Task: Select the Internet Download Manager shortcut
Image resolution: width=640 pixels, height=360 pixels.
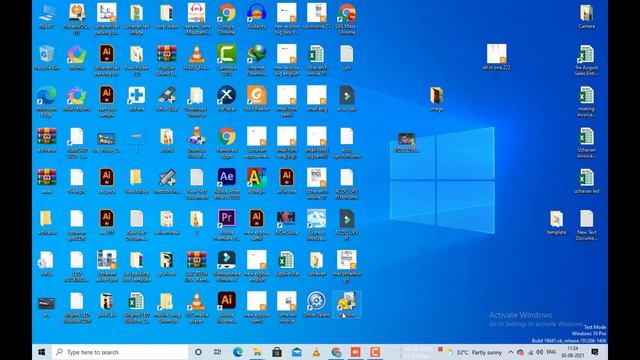Action: coord(256,60)
